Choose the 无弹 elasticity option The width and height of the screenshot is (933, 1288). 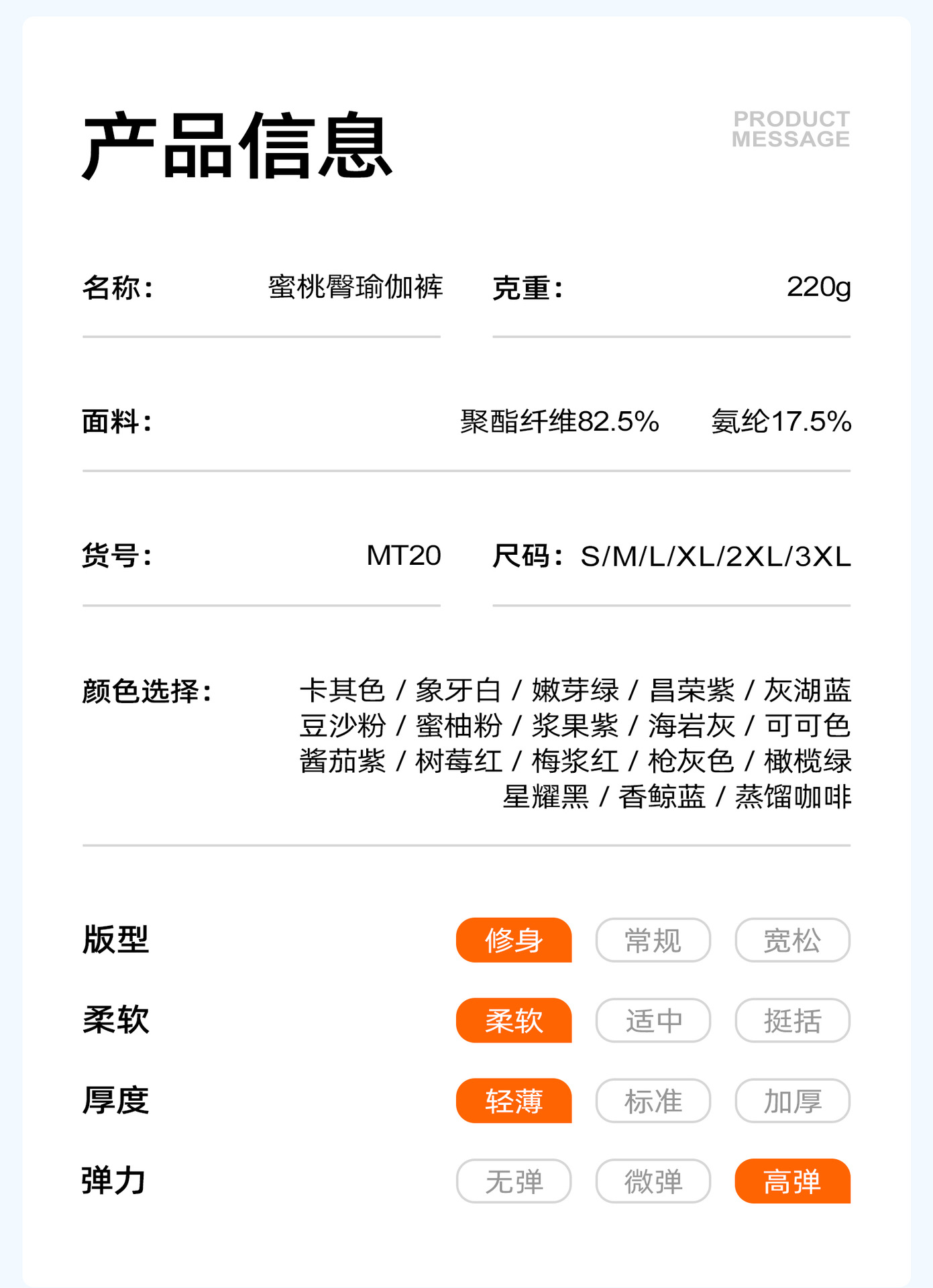514,1181
